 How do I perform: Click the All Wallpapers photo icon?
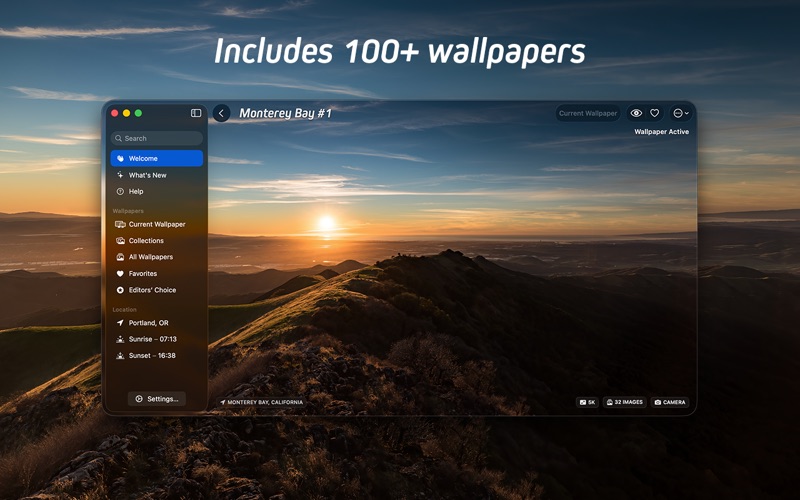[120, 257]
